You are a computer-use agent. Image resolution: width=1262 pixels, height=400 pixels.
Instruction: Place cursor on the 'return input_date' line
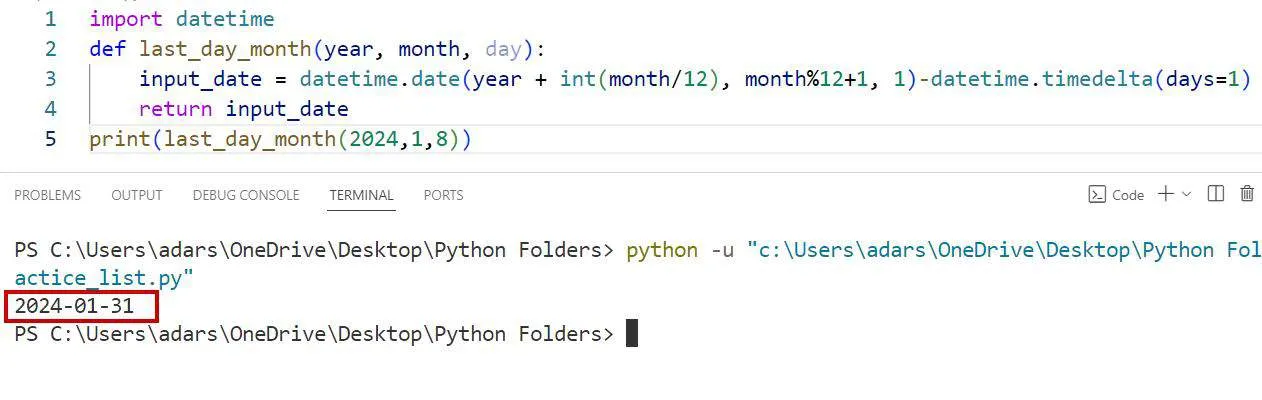click(243, 109)
